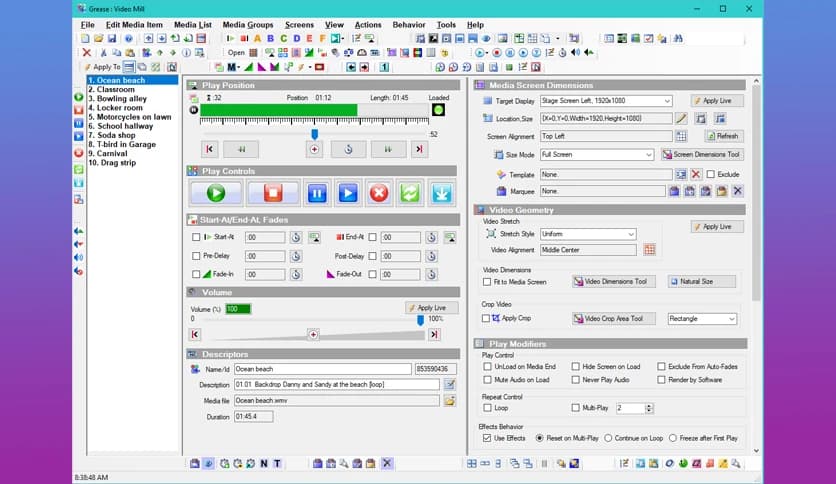Click the Refresh button

pos(724,136)
